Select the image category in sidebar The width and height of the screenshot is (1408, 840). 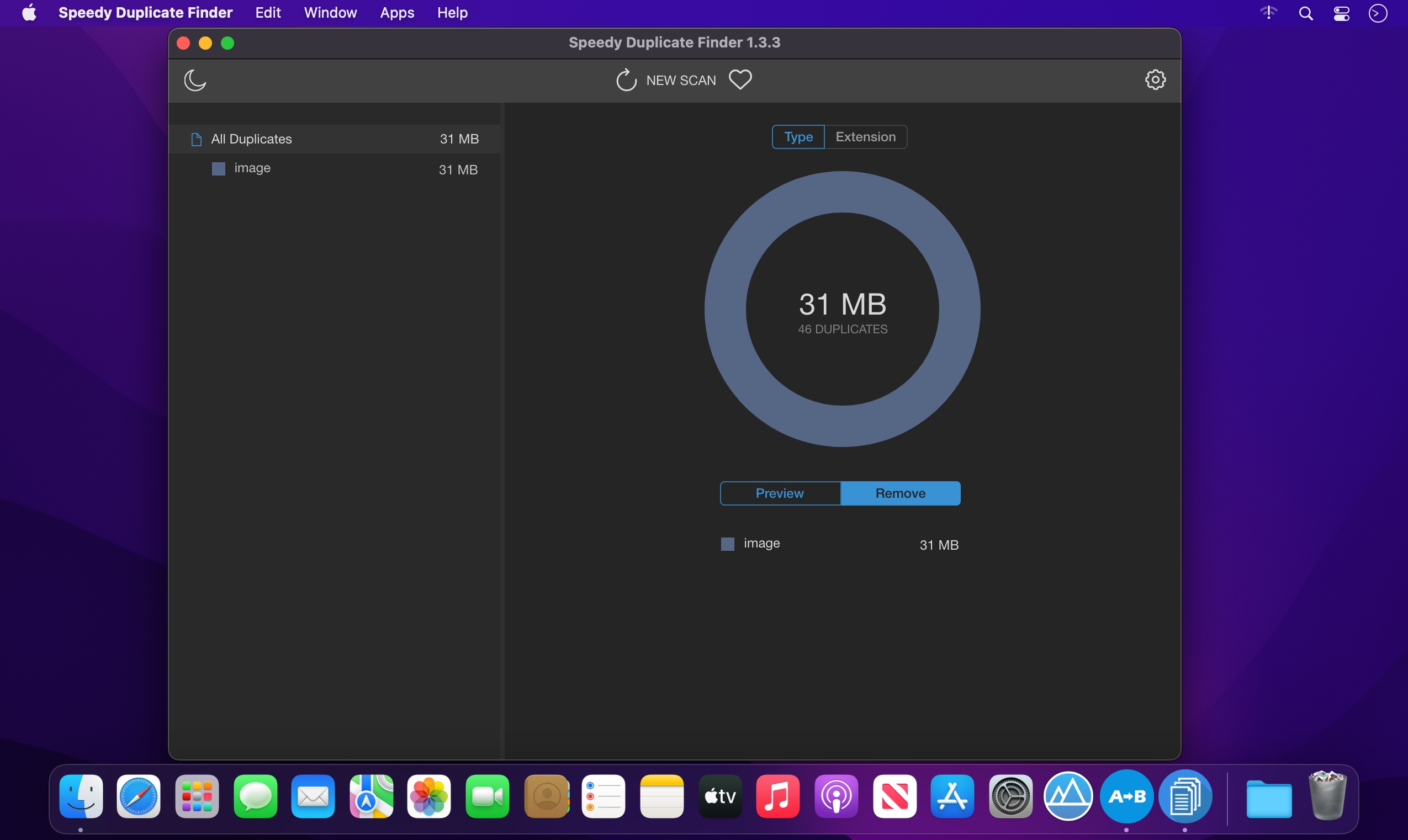pos(335,169)
